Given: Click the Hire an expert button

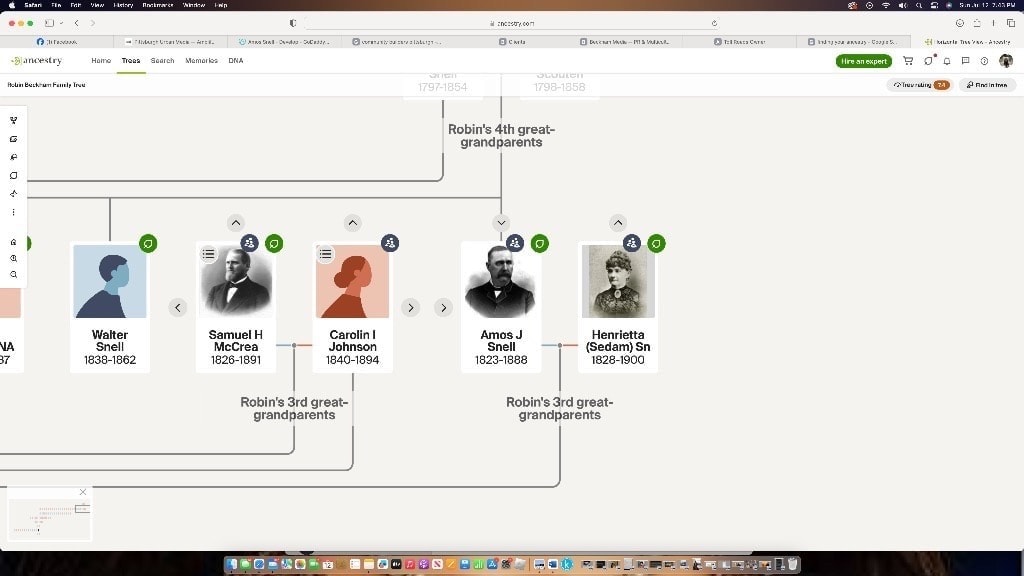Looking at the screenshot, I should [863, 61].
